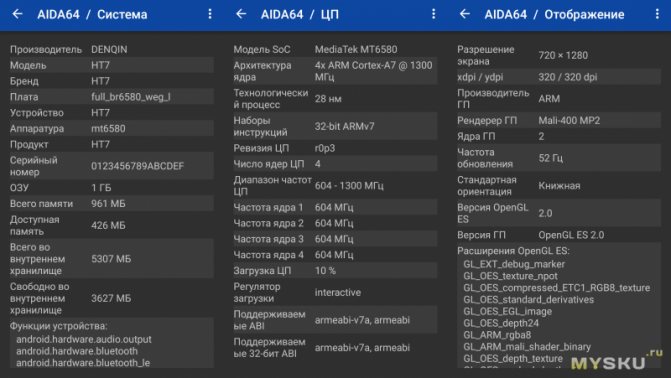
Task: Tap the Загрузка ЦП 10 % row
Action: point(335,271)
